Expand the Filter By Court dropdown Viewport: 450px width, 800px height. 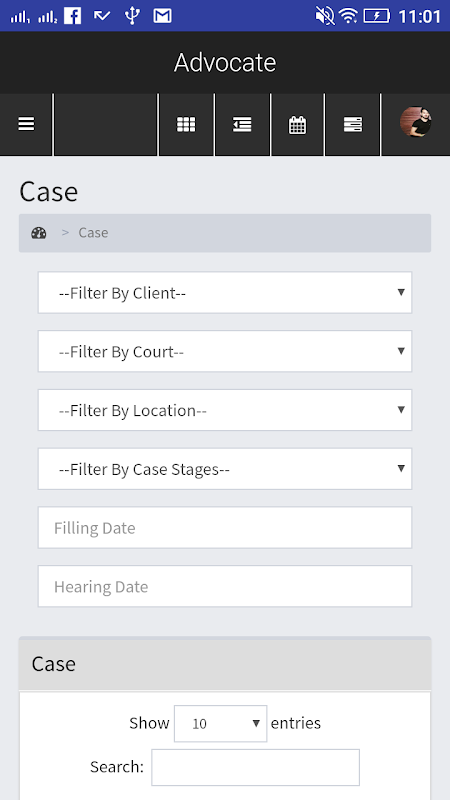225,352
